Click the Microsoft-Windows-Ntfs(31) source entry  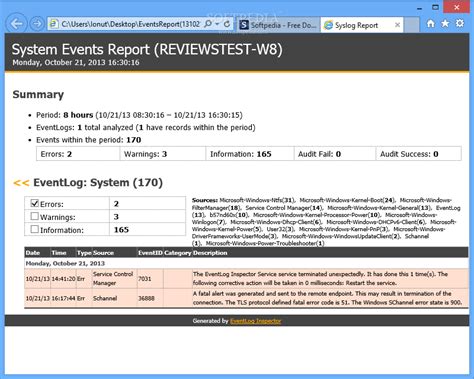tap(257, 200)
